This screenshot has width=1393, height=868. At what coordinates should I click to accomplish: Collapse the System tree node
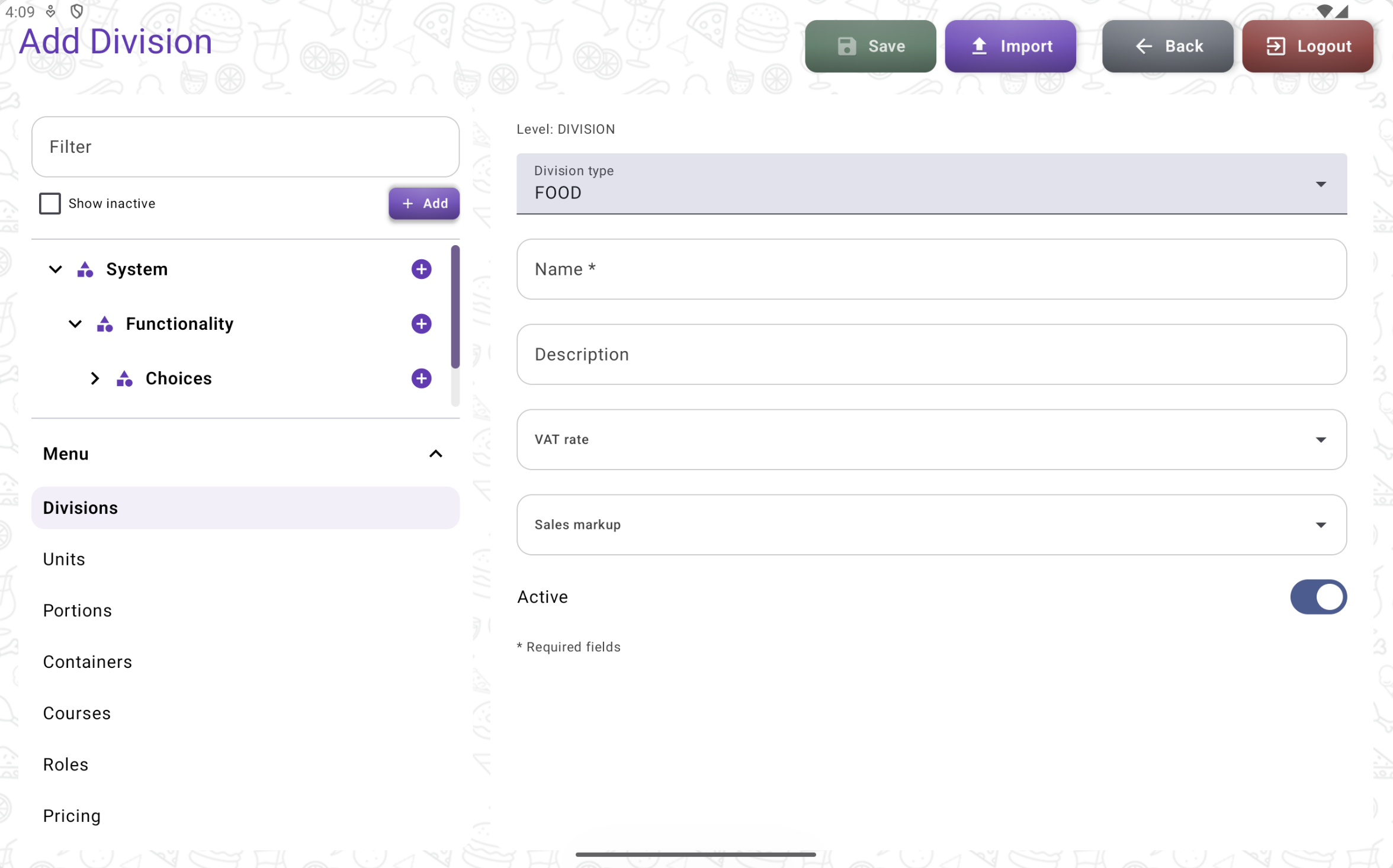(x=55, y=269)
